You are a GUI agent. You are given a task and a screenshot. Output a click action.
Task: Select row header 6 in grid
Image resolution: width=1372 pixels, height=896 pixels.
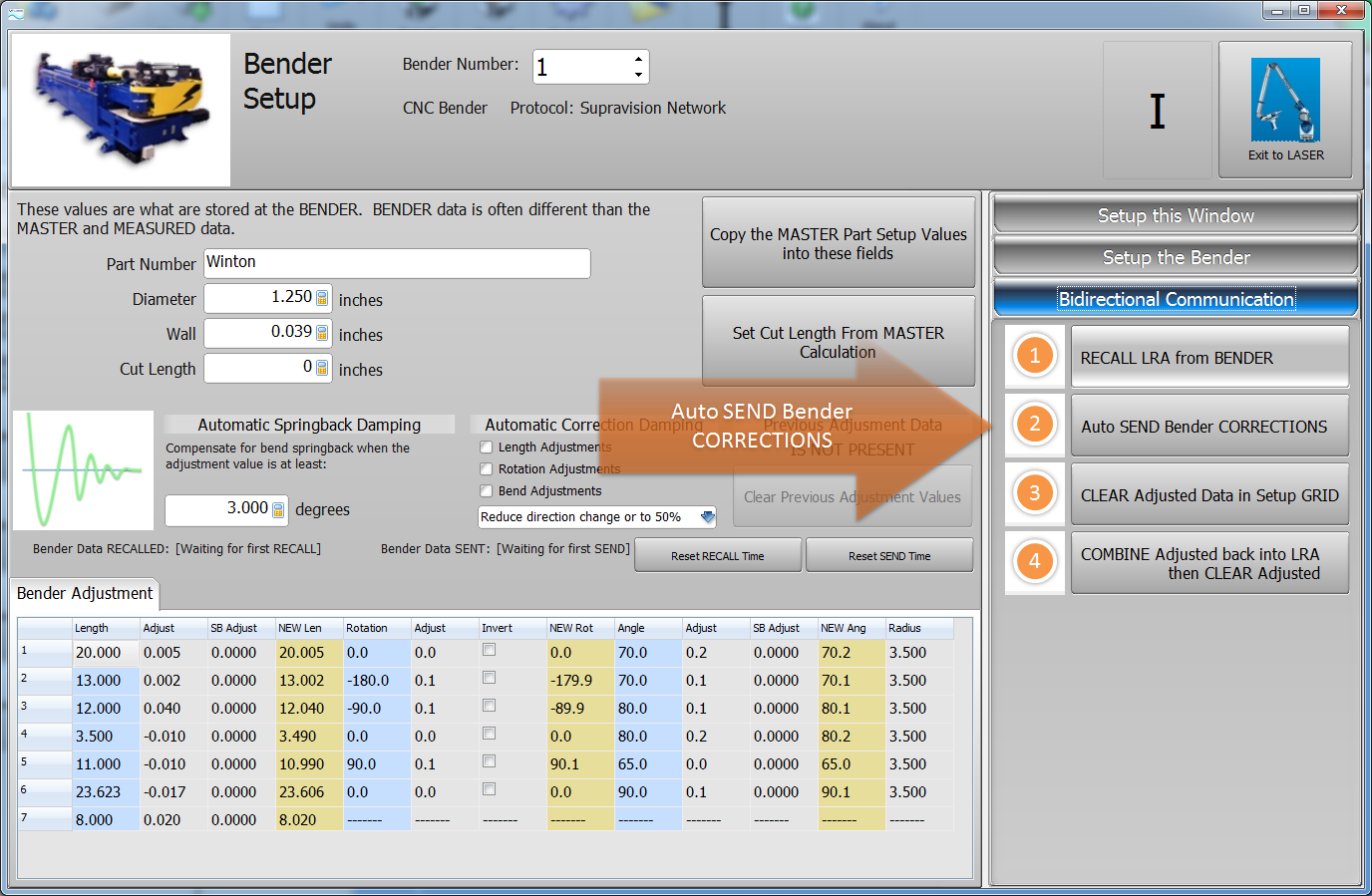[45, 792]
